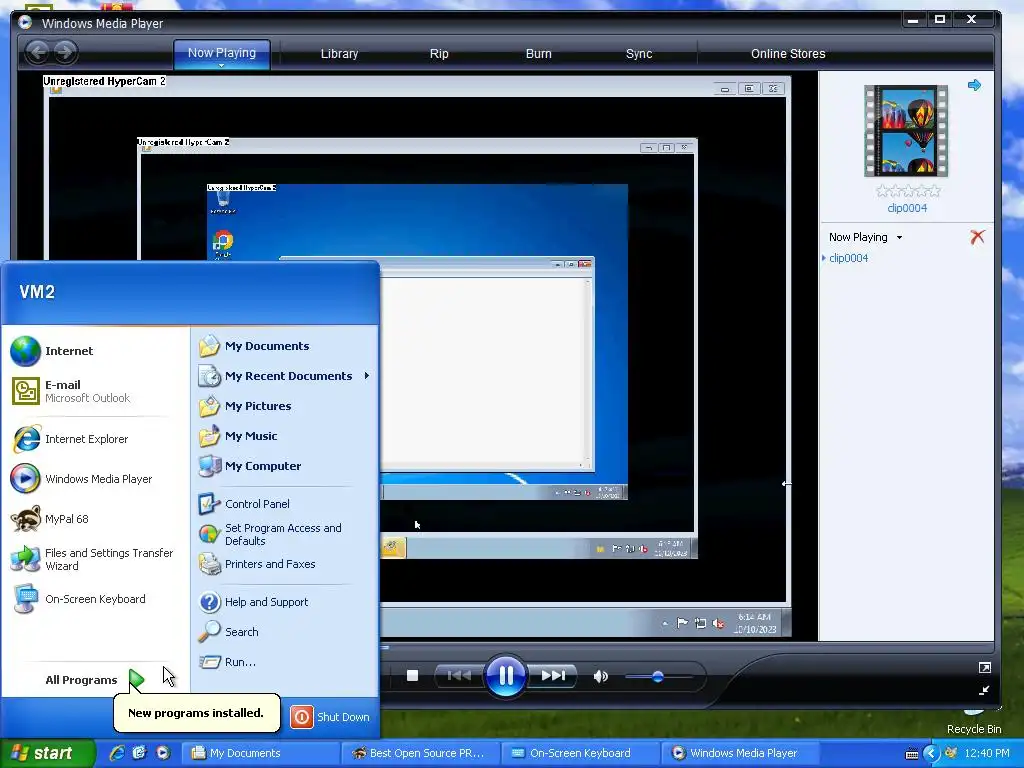Click Windows Media Player taskbar button
The height and width of the screenshot is (768, 1024).
[742, 753]
